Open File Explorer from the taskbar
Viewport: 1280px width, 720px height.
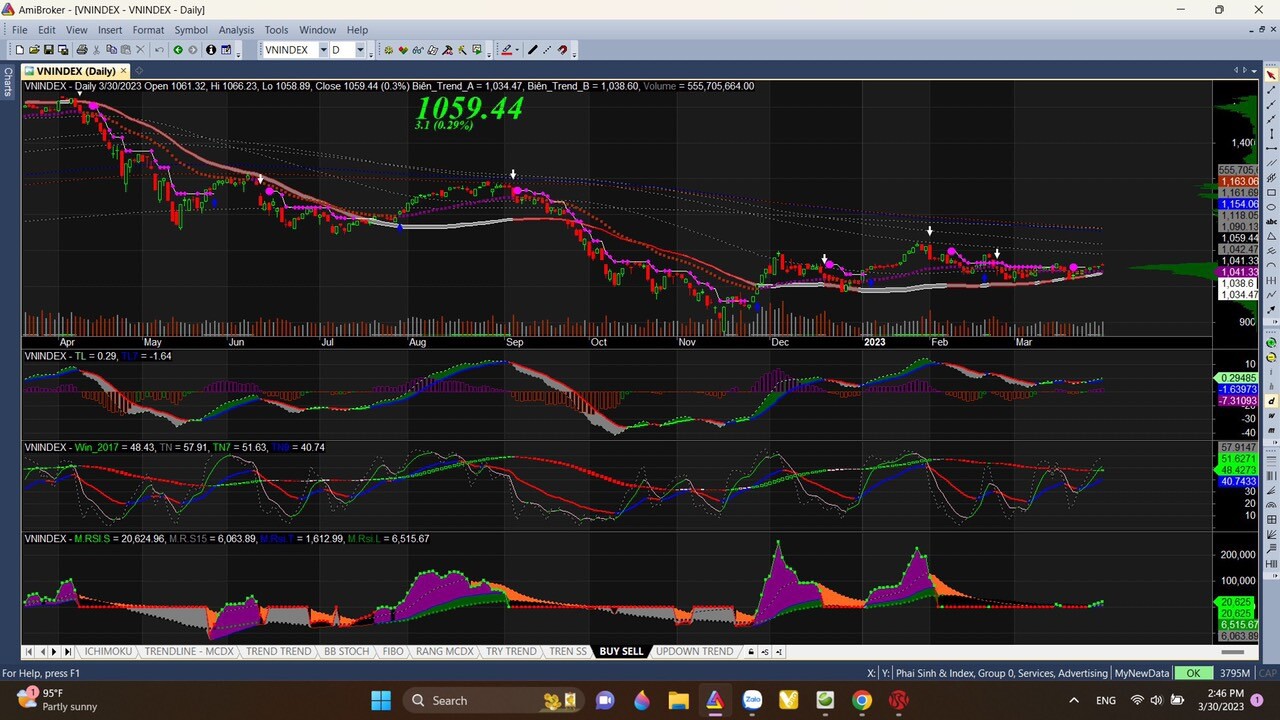678,700
